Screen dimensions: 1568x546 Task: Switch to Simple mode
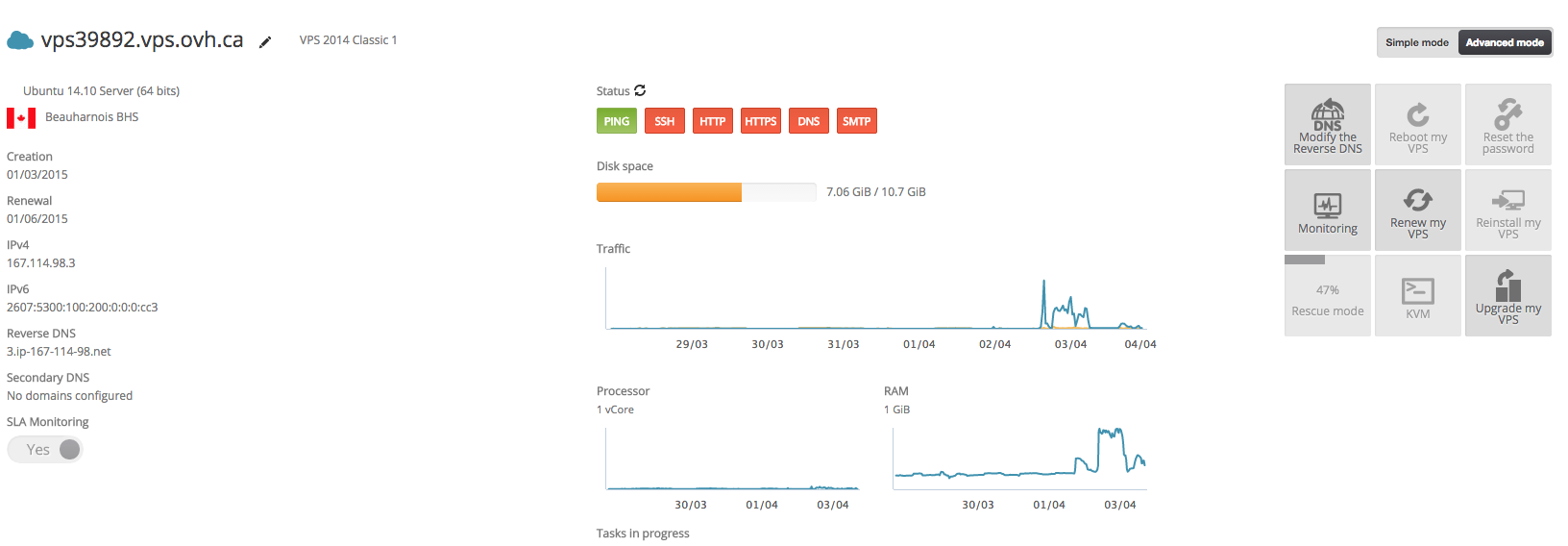click(1416, 42)
